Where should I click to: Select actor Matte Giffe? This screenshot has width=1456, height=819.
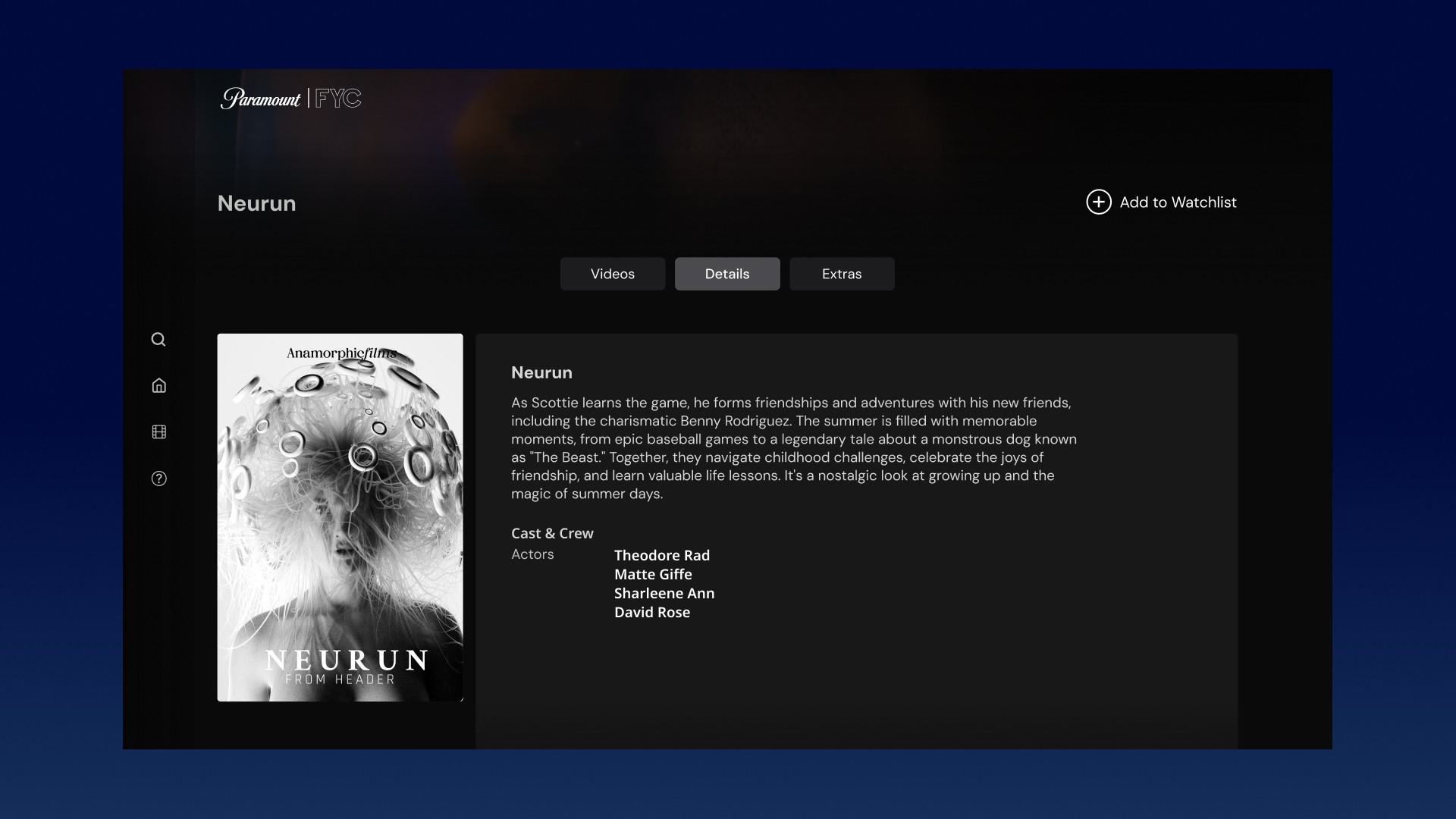[652, 574]
